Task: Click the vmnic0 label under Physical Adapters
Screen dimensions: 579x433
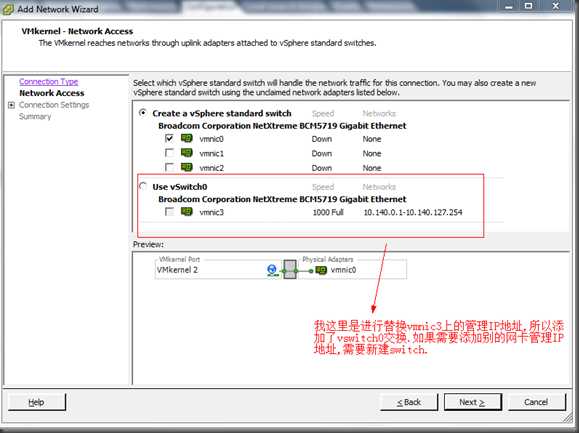Action: (x=343, y=270)
